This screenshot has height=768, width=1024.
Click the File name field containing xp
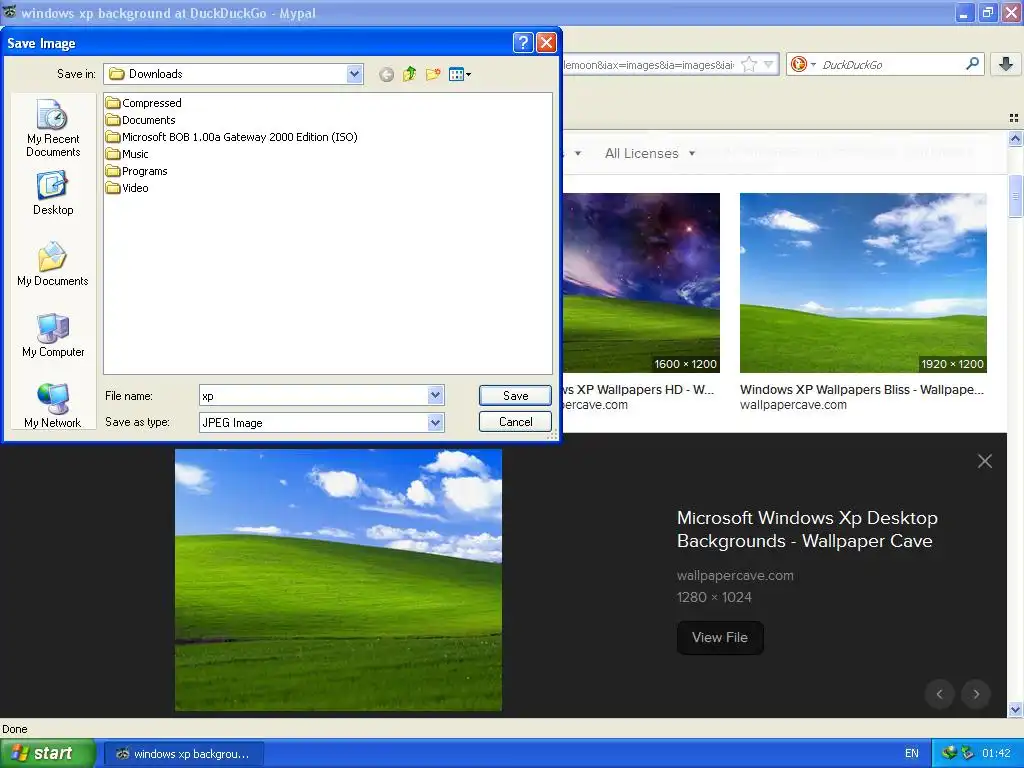click(313, 396)
